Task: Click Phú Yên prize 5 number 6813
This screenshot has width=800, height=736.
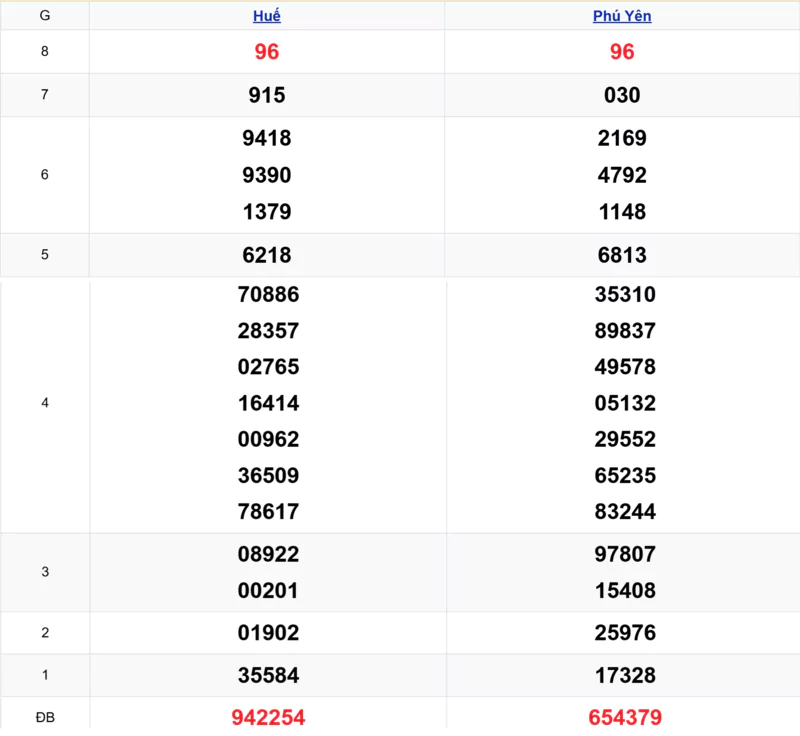Action: (622, 255)
